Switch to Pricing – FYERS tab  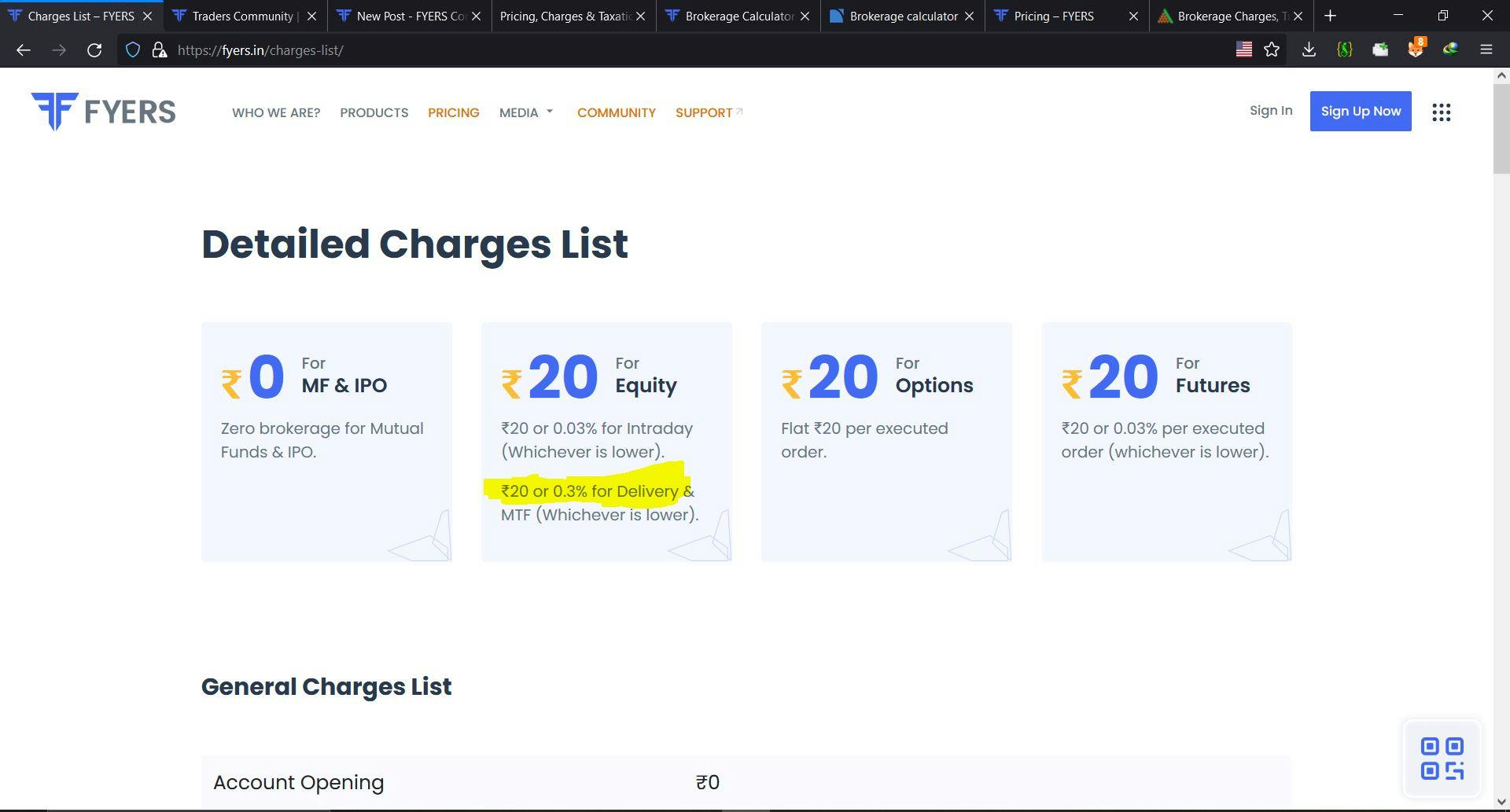1053,16
